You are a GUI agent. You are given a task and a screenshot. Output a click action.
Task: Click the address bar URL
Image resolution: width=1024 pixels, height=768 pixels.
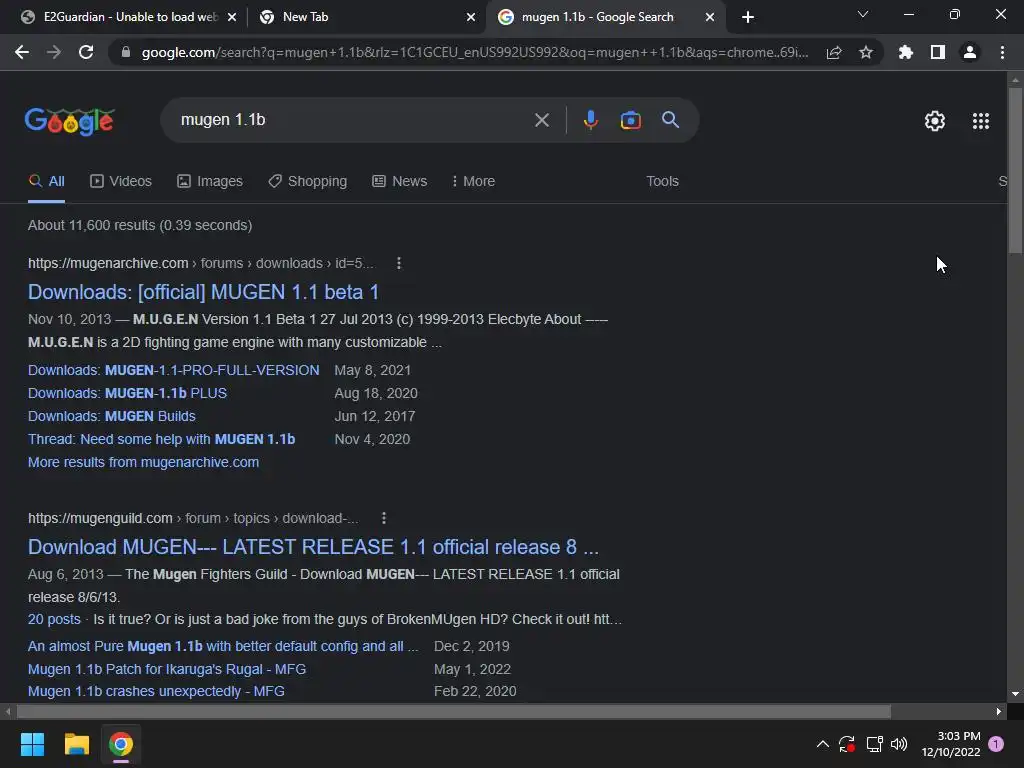click(x=475, y=52)
